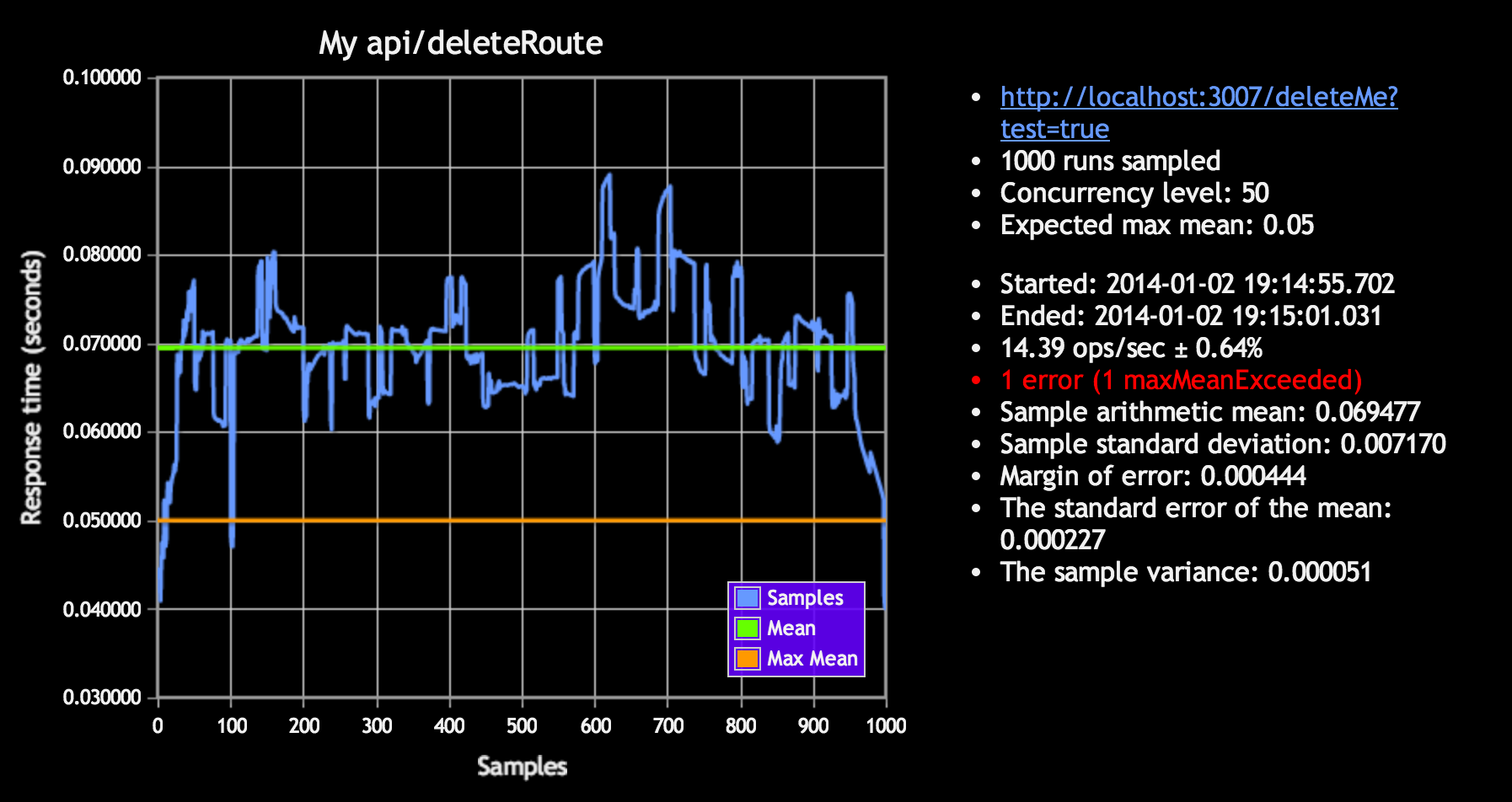Click the x-axis tick label 500
This screenshot has height=802, width=1512.
click(x=522, y=725)
